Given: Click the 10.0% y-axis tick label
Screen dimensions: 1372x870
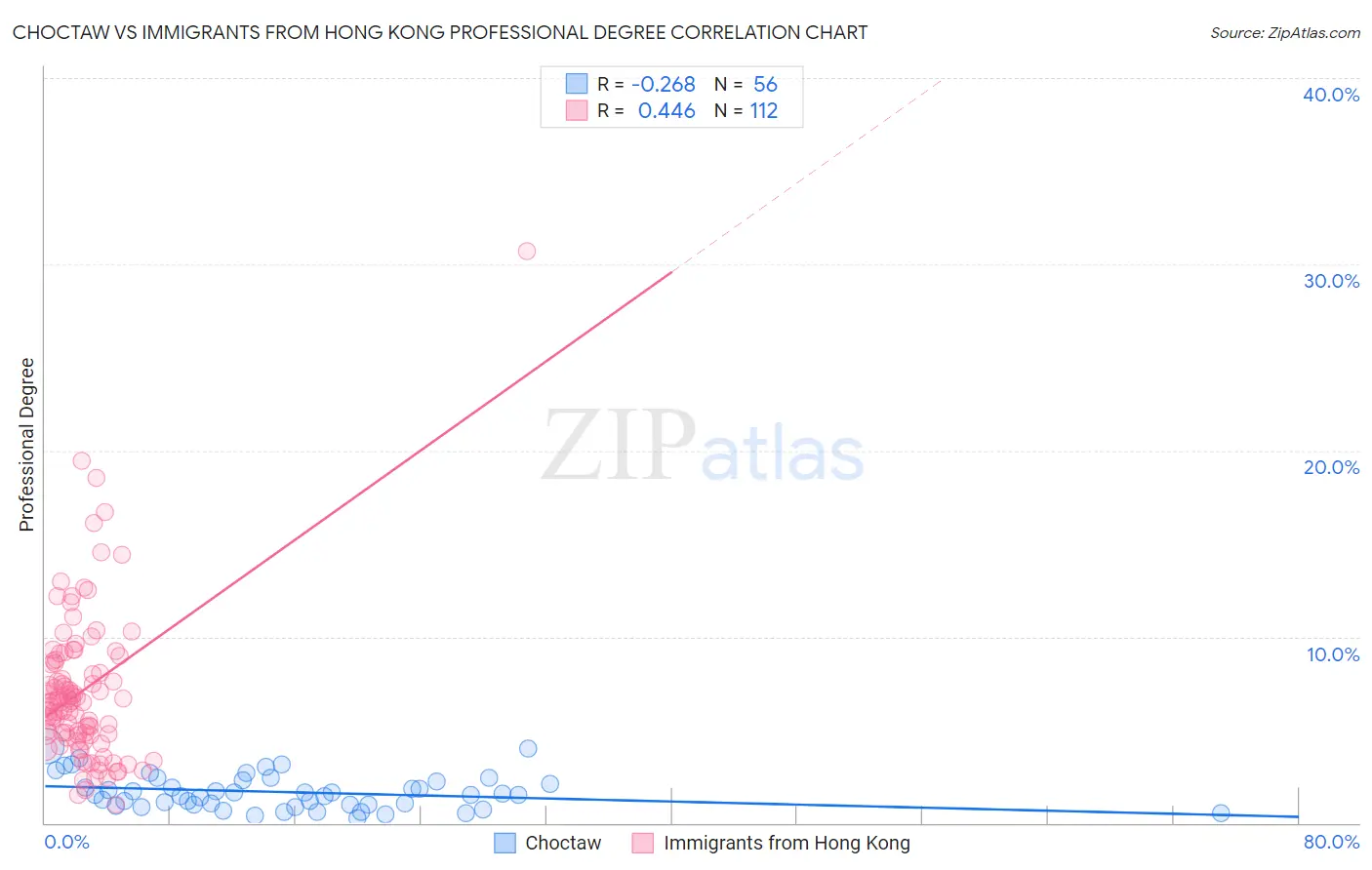Looking at the screenshot, I should [1333, 654].
